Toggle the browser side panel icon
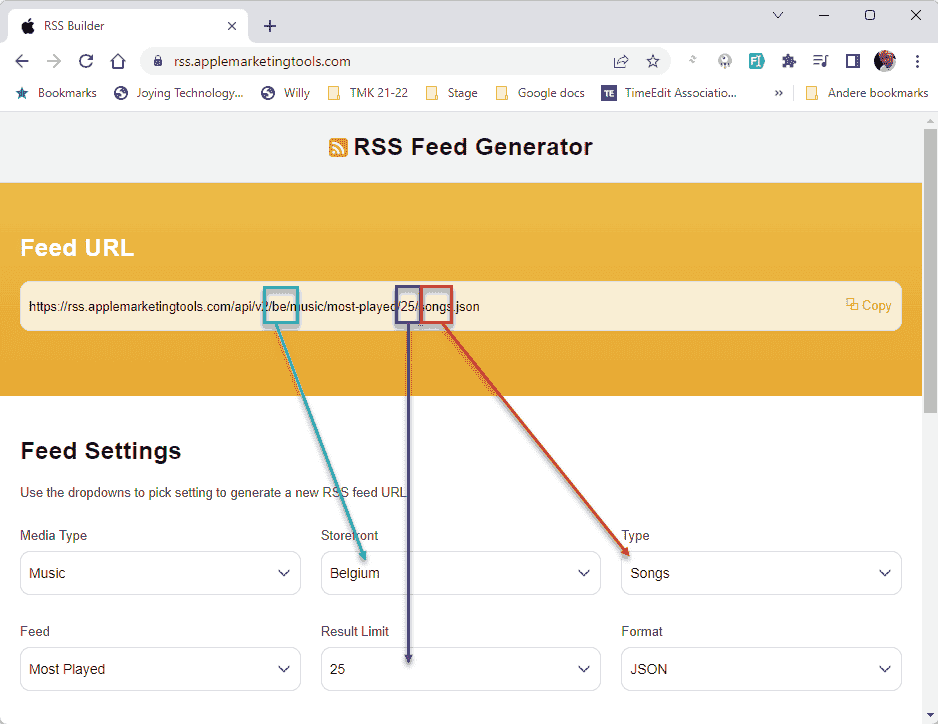The image size is (938, 724). [x=852, y=61]
